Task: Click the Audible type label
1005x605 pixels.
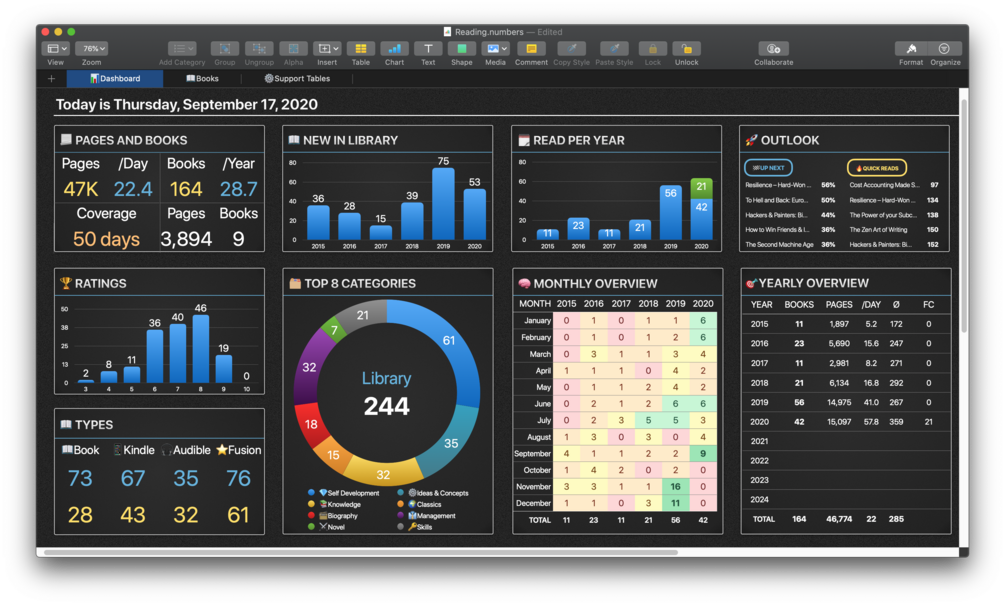Action: pos(186,450)
